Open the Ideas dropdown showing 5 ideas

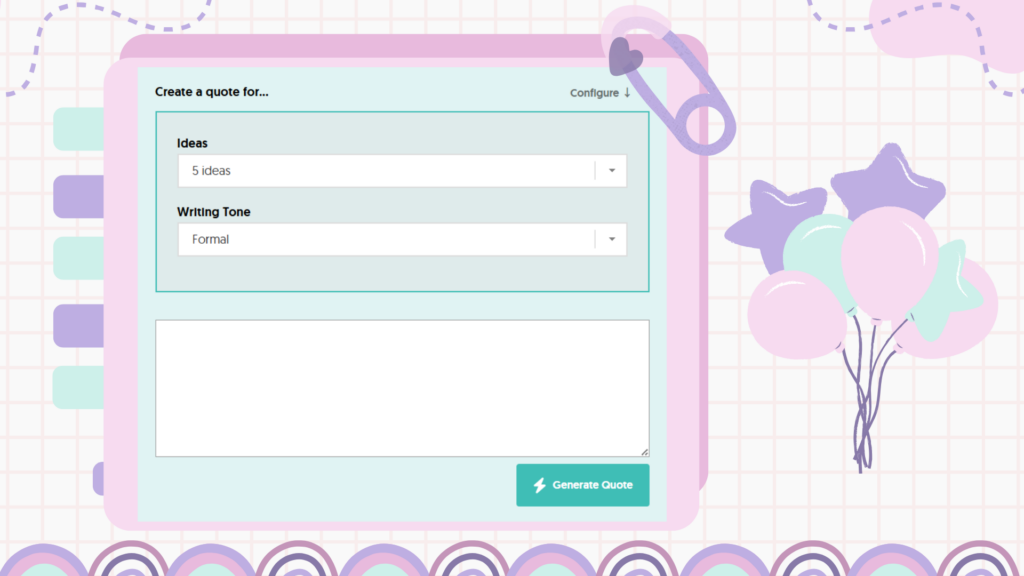pos(402,170)
